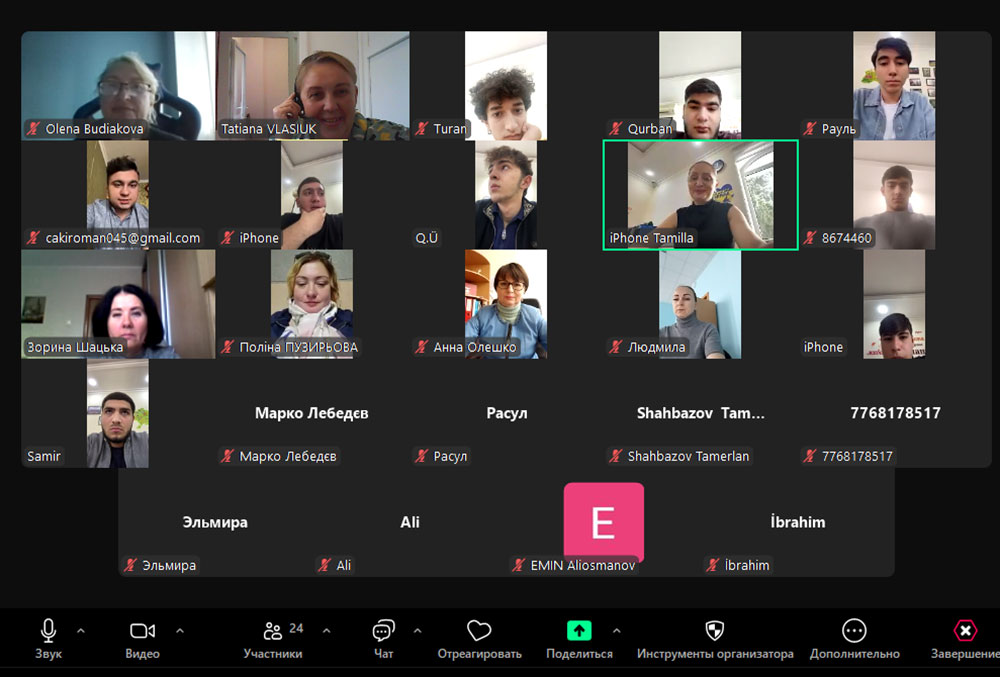Open Отреагировать reactions heart icon

click(479, 630)
